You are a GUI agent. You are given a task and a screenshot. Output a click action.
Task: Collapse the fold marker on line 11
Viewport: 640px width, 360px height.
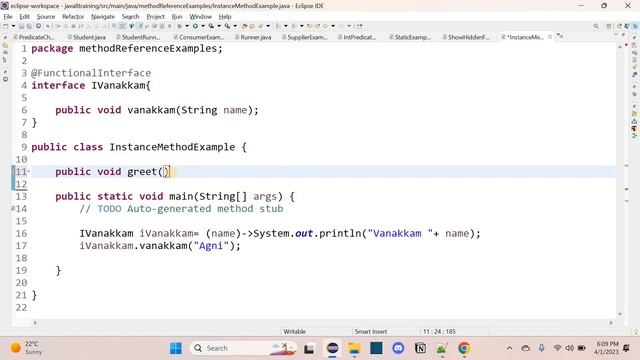tap(29, 171)
